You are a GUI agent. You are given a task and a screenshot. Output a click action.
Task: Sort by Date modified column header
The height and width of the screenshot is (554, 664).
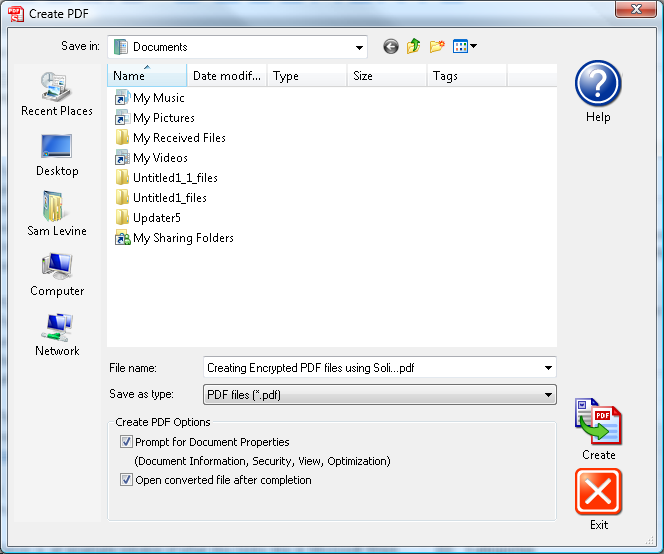pyautogui.click(x=227, y=75)
